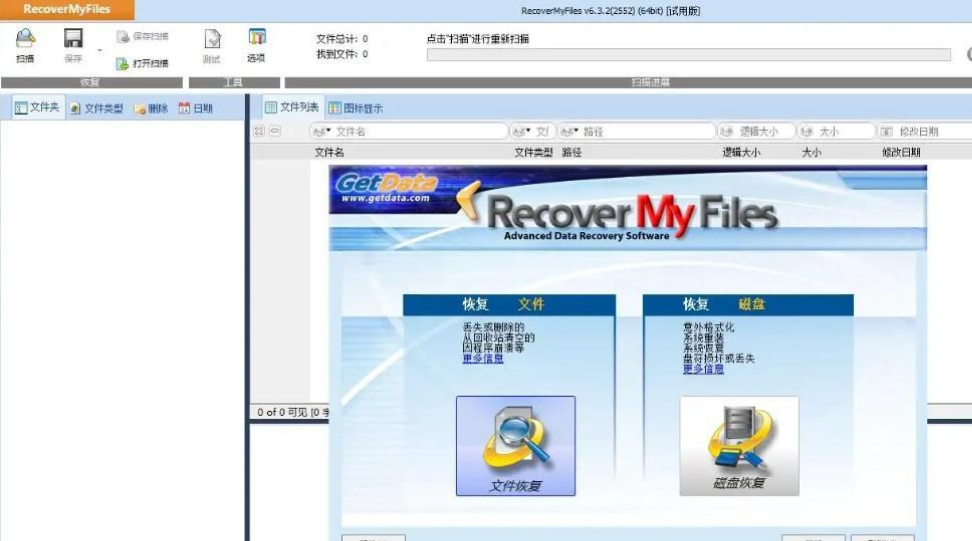
Task: Select the 文件列表 view tab
Action: 292,107
